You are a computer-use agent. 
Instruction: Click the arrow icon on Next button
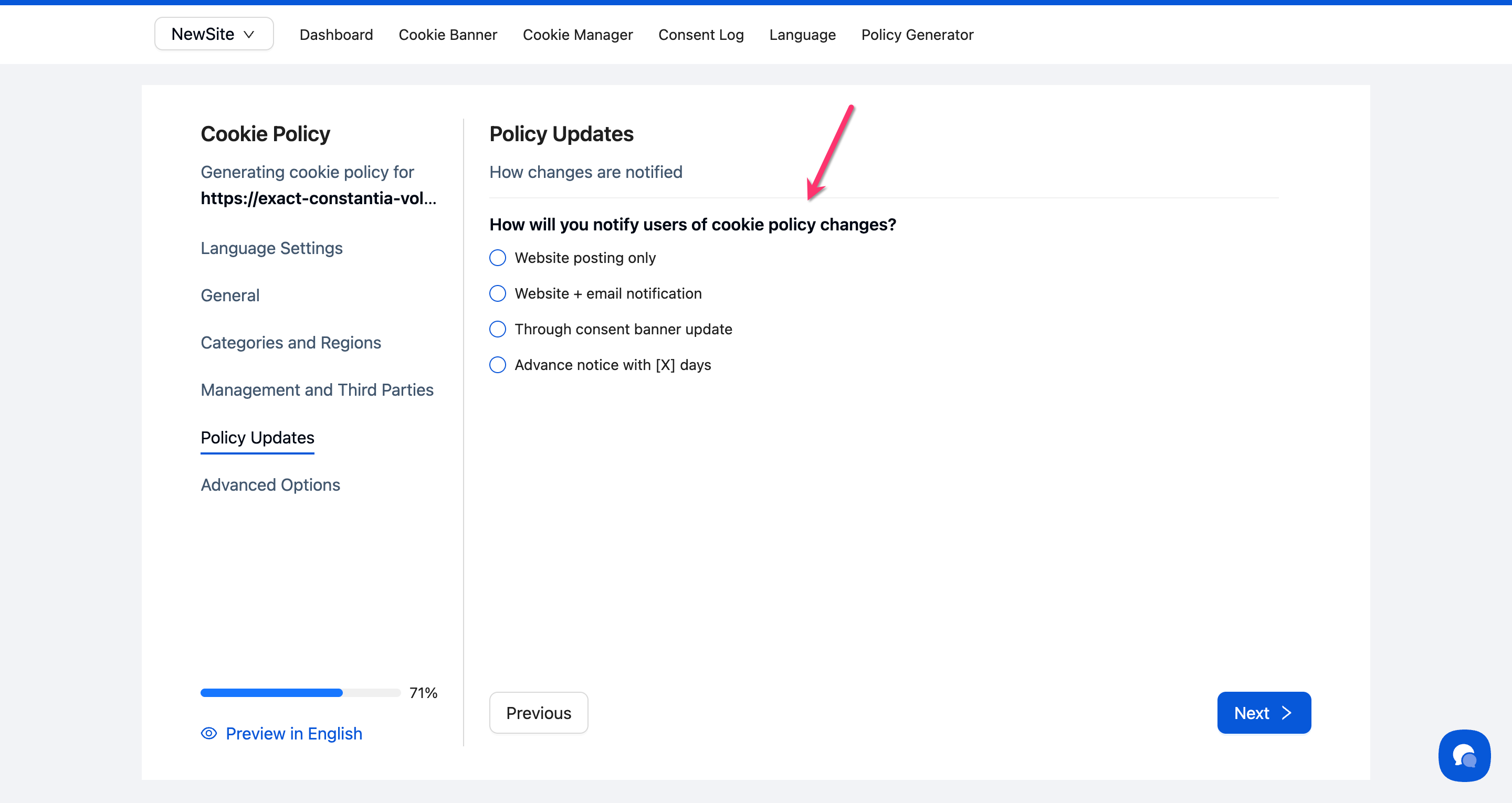pyautogui.click(x=1286, y=713)
